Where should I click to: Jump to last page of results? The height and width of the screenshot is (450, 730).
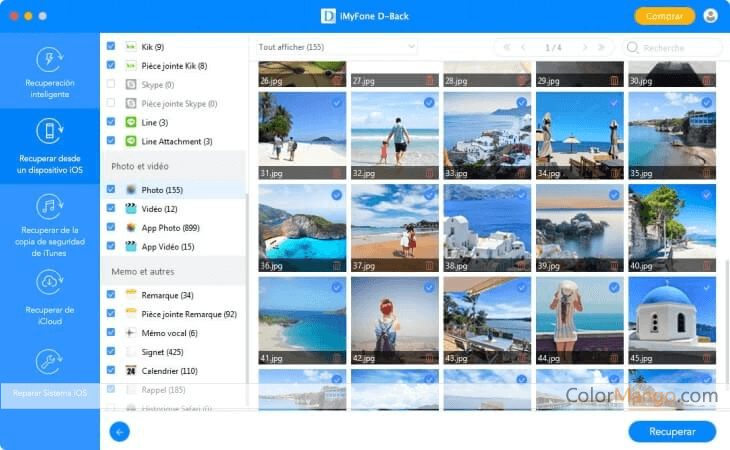coord(601,47)
